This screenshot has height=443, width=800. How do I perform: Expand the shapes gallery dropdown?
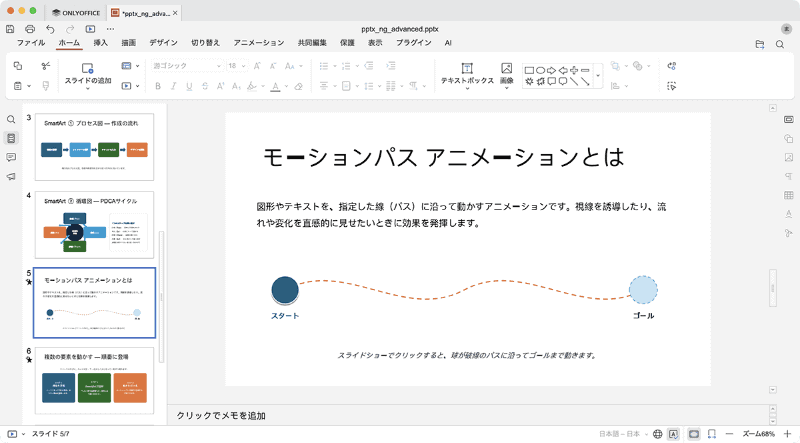[x=598, y=76]
